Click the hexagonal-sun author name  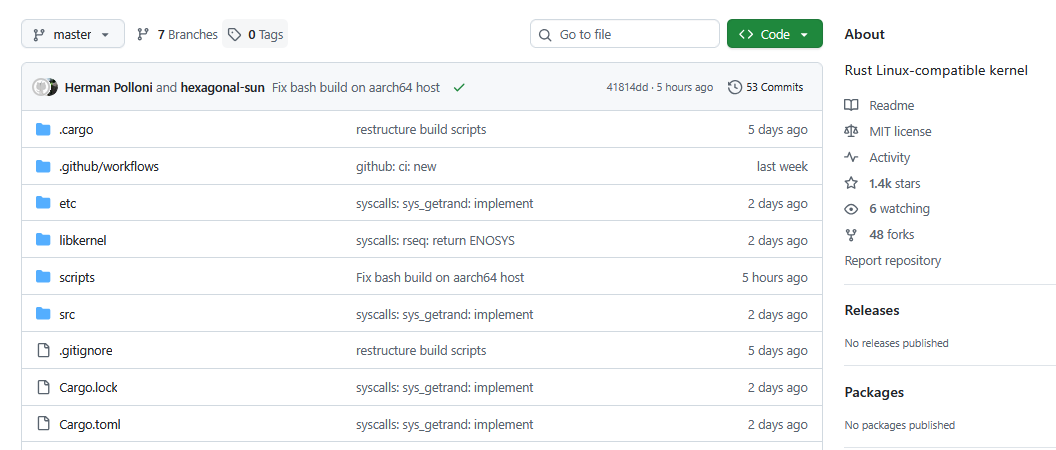tap(222, 87)
